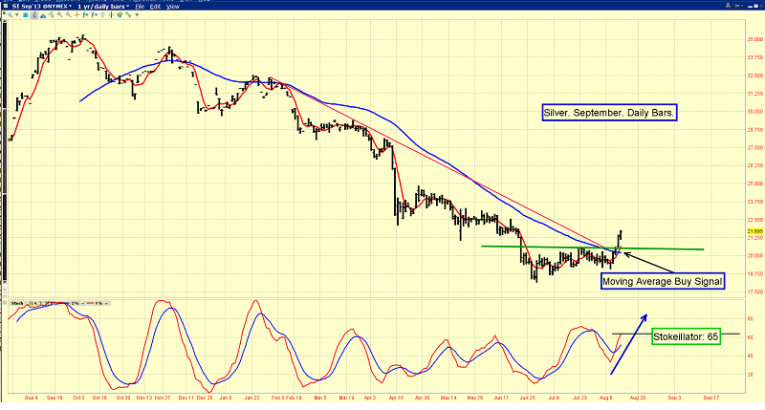Click the pencil drawing icon in toolbar
This screenshot has width=765, height=410.
(x=128, y=15)
